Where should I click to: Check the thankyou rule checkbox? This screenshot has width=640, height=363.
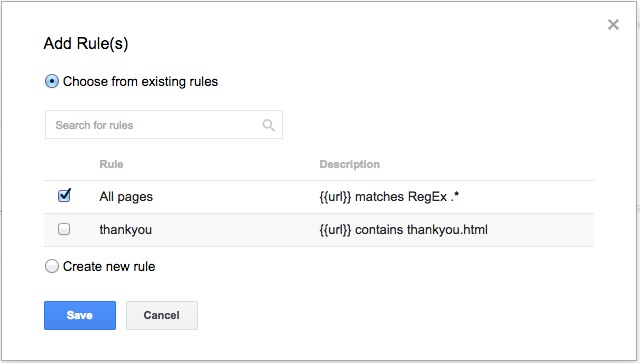[x=64, y=229]
